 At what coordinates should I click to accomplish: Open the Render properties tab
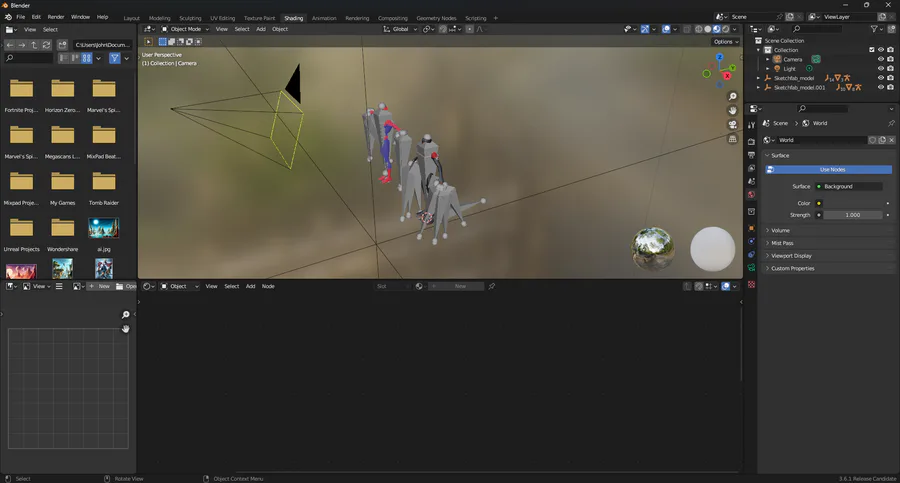click(x=751, y=141)
